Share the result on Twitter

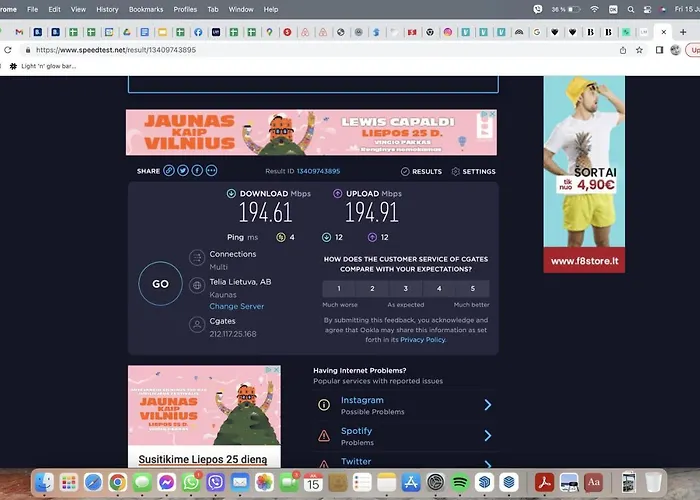point(183,171)
